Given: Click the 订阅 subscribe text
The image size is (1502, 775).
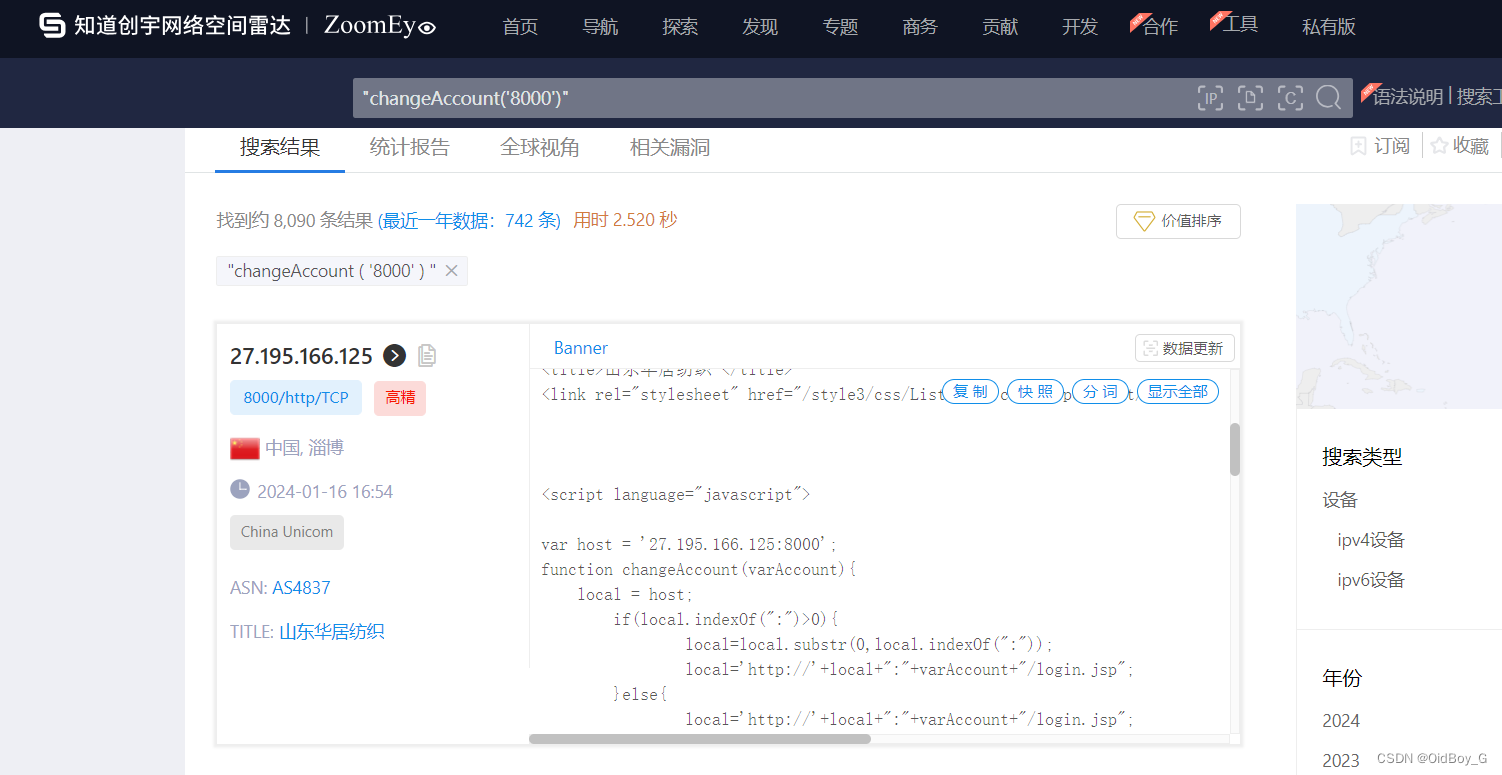Looking at the screenshot, I should [x=1392, y=146].
